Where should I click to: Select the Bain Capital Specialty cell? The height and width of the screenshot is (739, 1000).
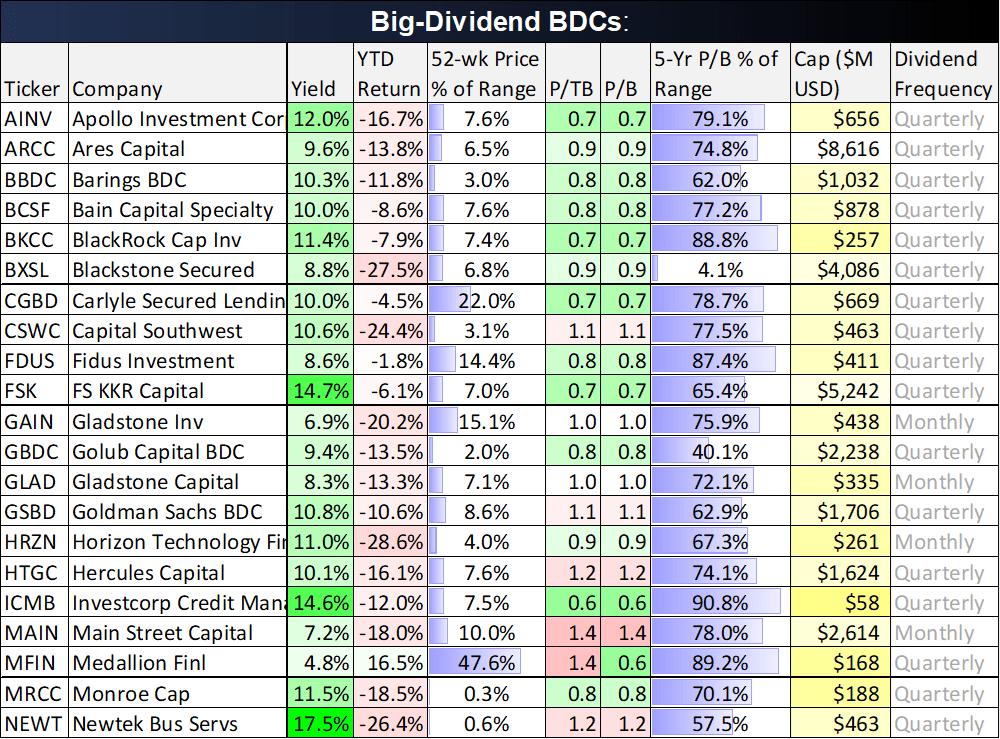pos(177,209)
